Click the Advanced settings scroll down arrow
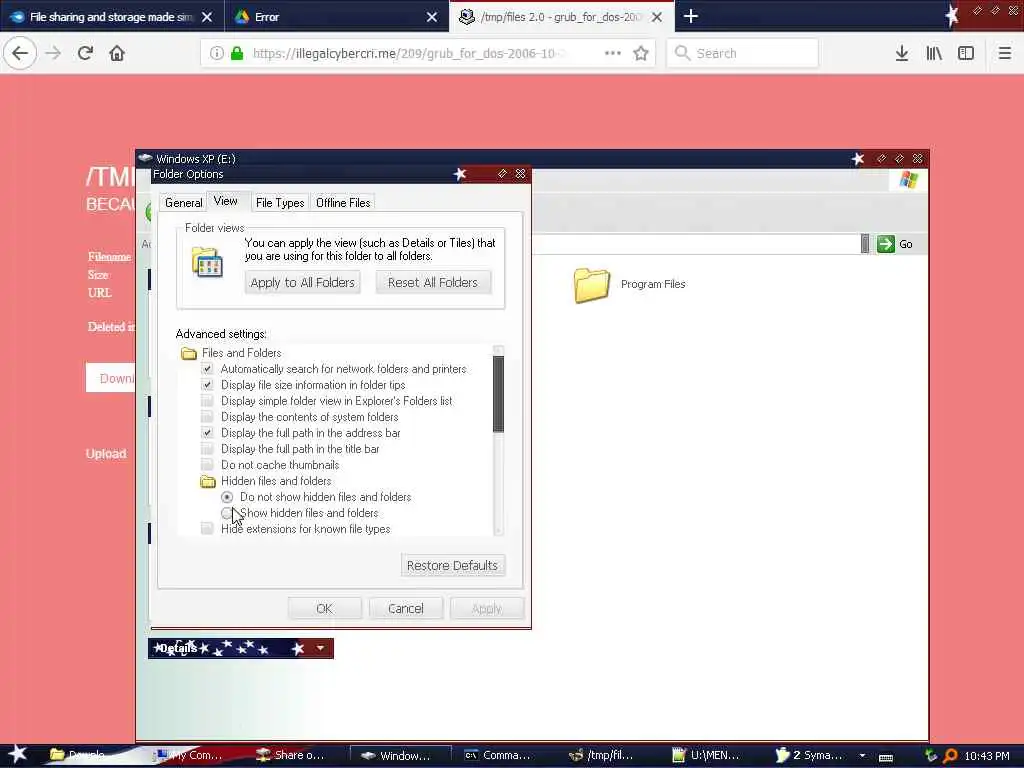Viewport: 1024px width, 768px height. [498, 530]
